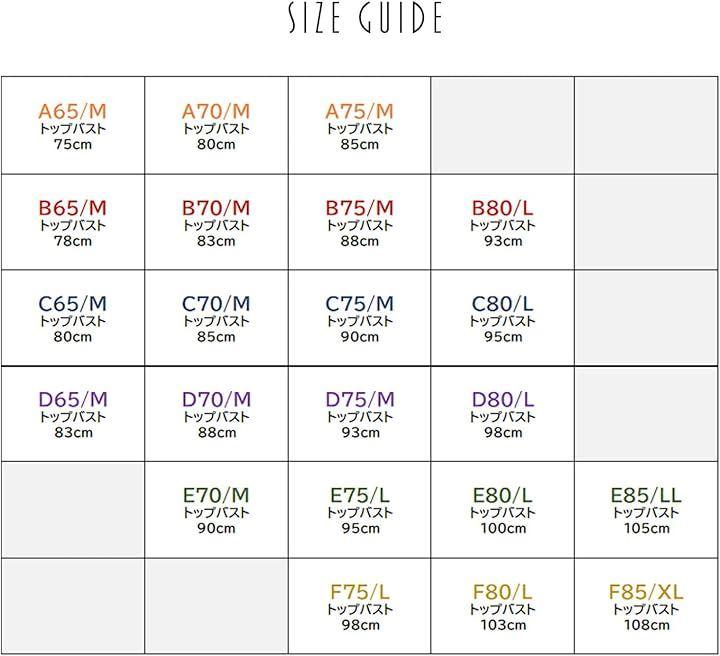Click the E80/L 100cm cell
This screenshot has height=656, width=720.
point(503,510)
